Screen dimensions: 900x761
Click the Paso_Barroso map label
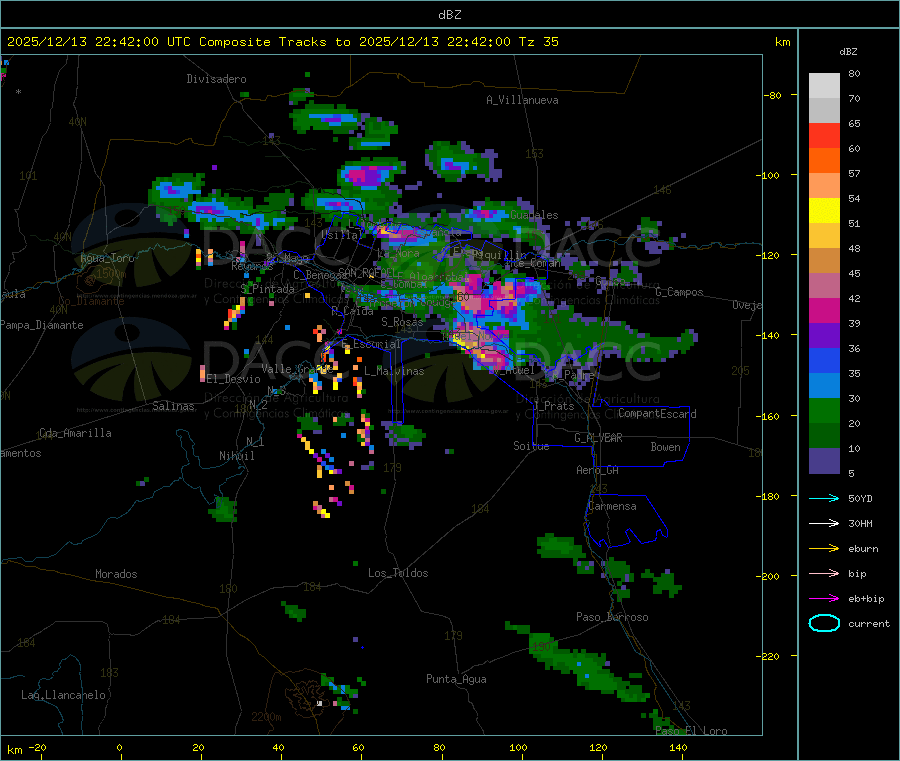tap(612, 617)
